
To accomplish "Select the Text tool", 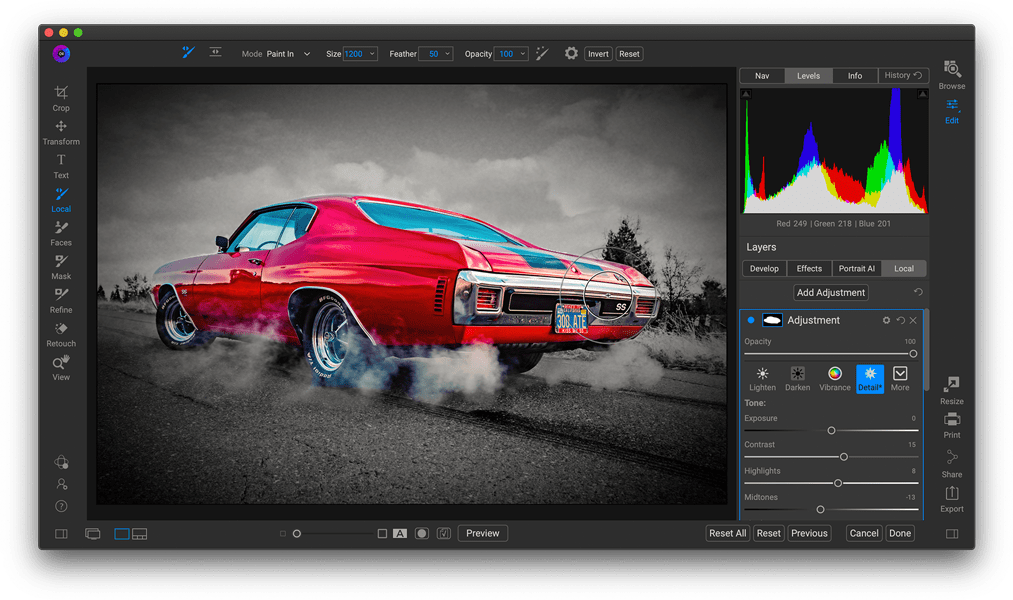I will click(x=61, y=165).
